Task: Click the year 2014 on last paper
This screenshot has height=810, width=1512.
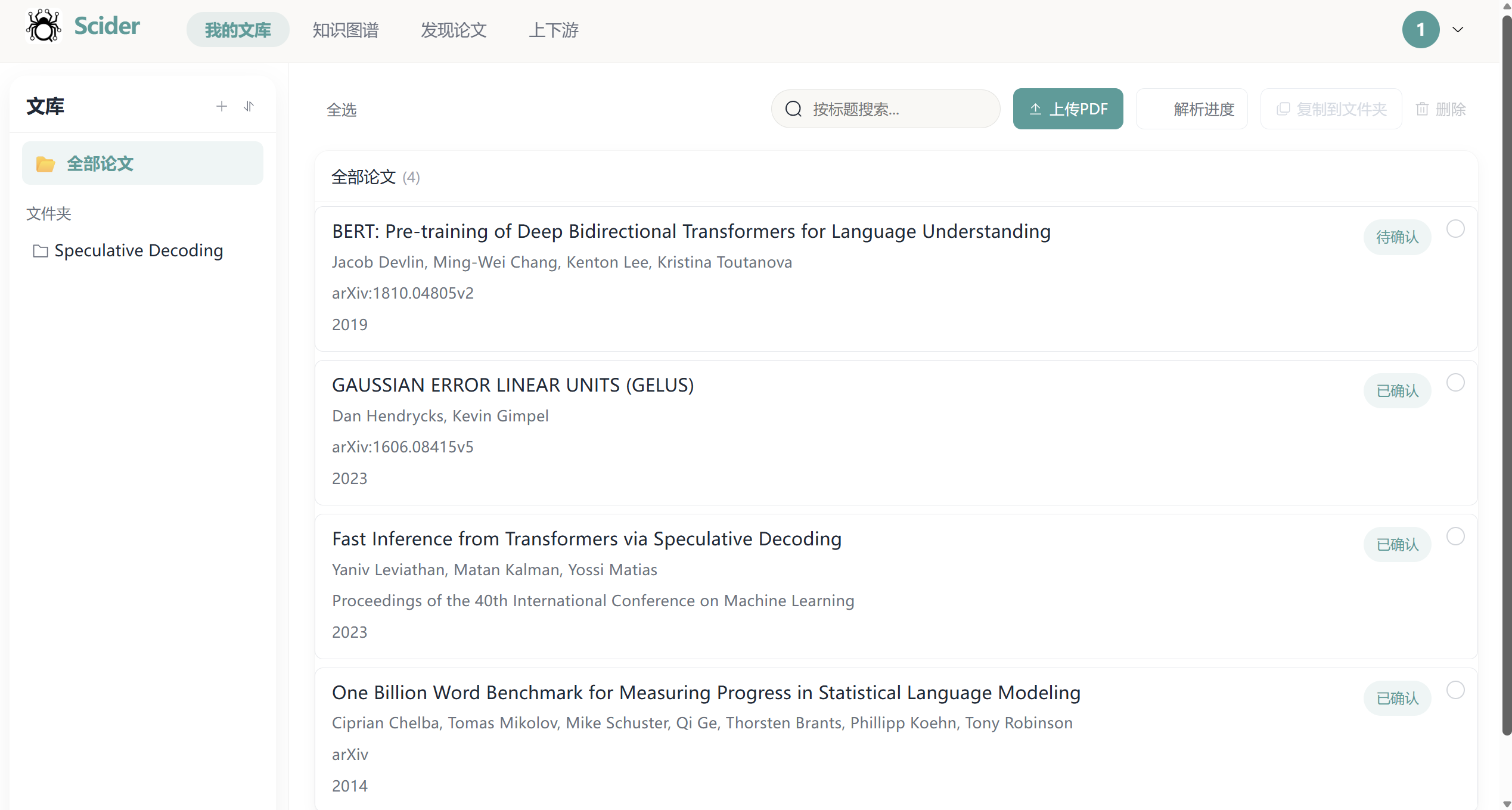Action: tap(350, 786)
